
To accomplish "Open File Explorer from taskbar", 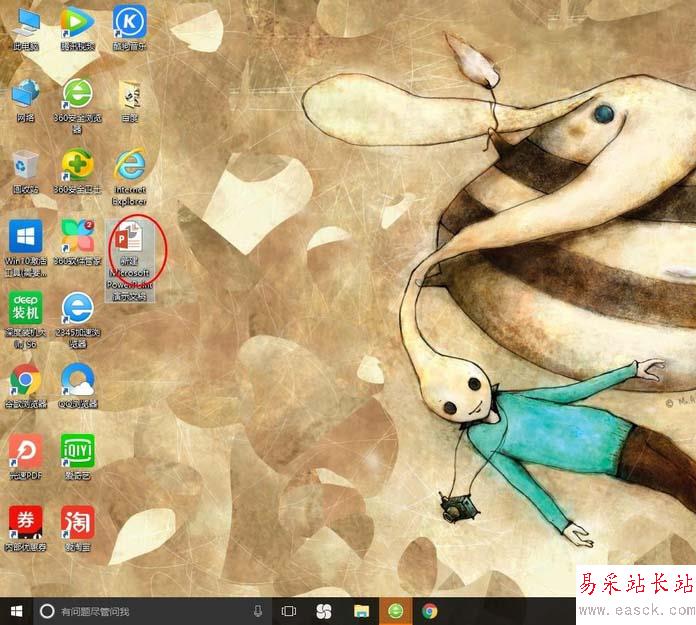I will (361, 612).
